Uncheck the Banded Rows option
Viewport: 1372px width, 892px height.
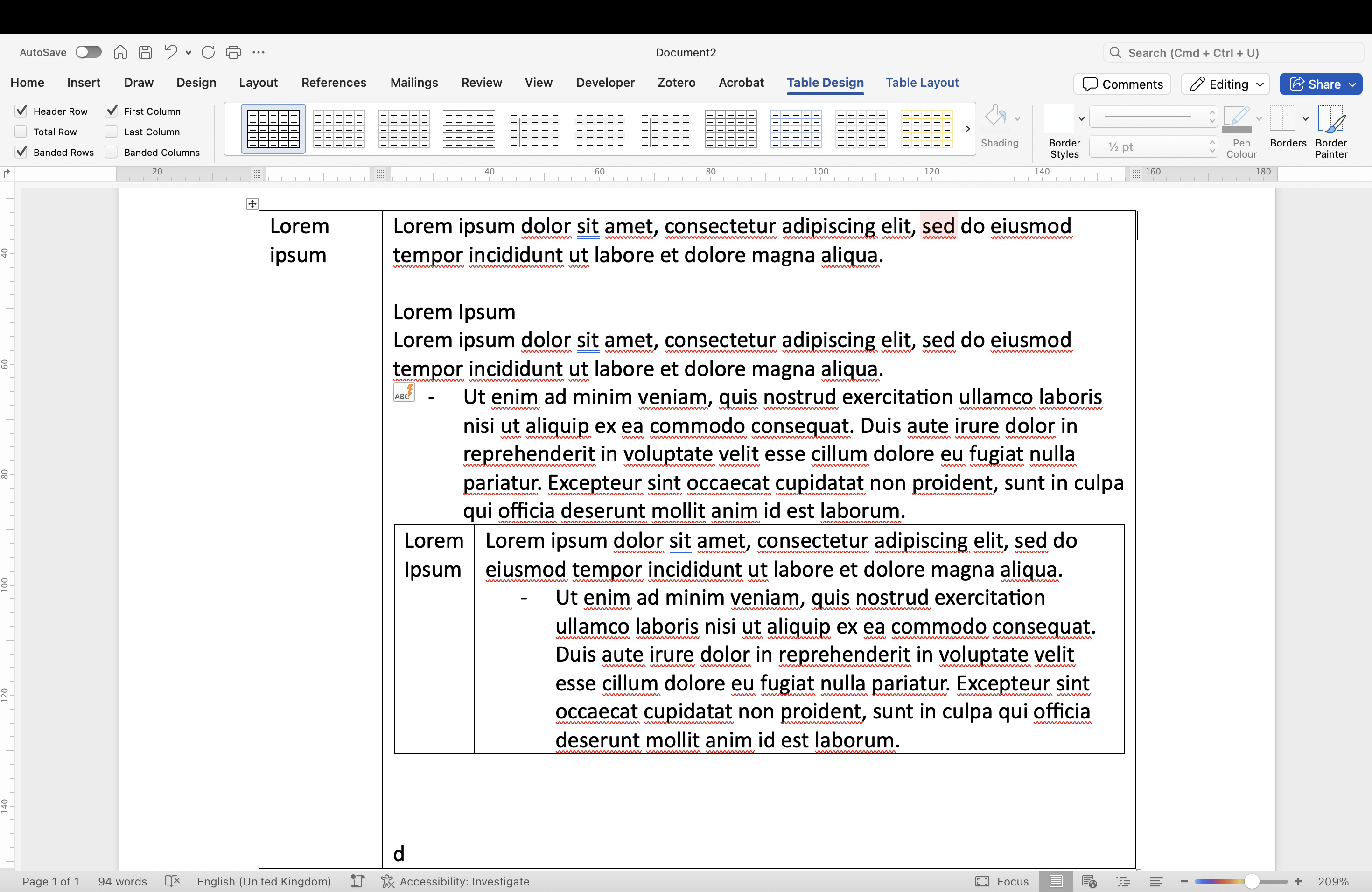(21, 152)
